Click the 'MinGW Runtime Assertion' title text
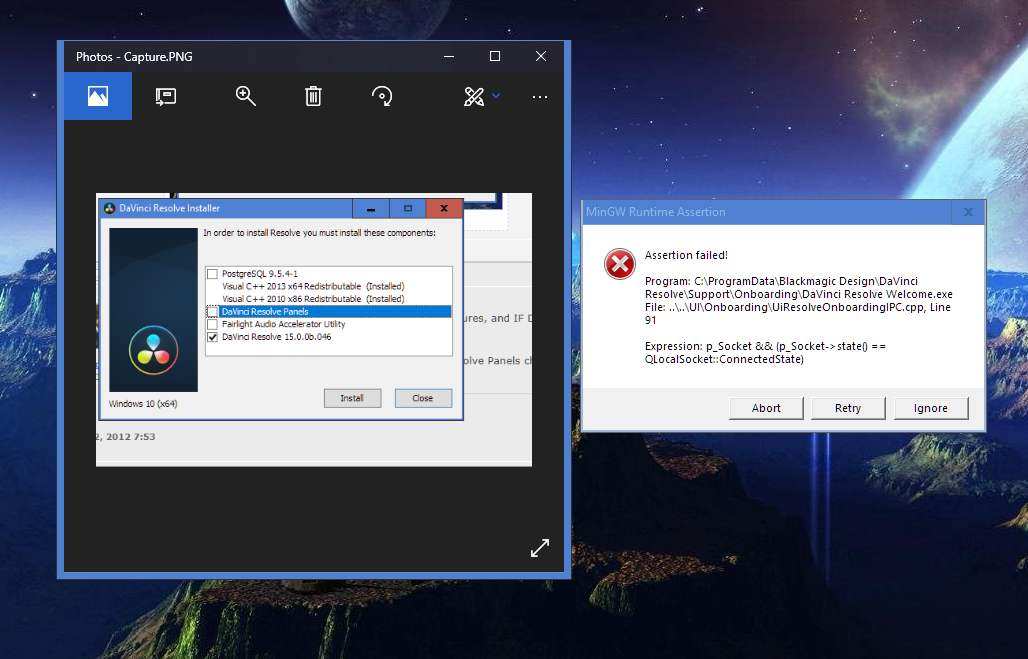 coord(656,212)
